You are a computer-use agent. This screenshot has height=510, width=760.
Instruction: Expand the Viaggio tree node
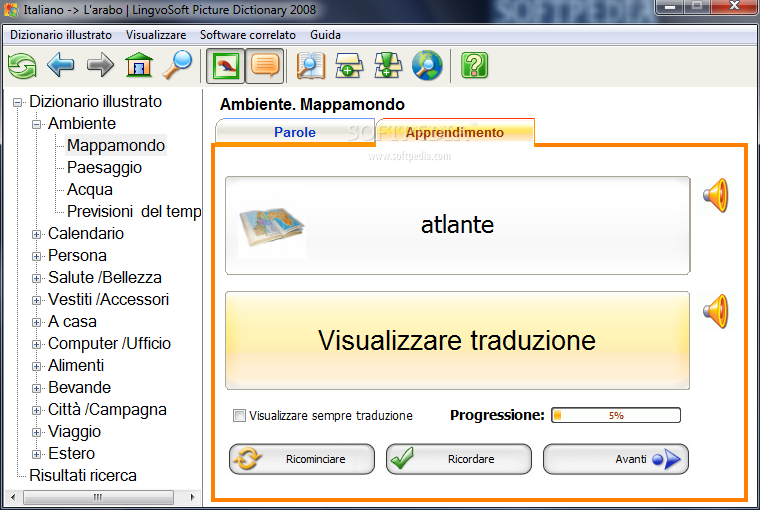coord(37,432)
